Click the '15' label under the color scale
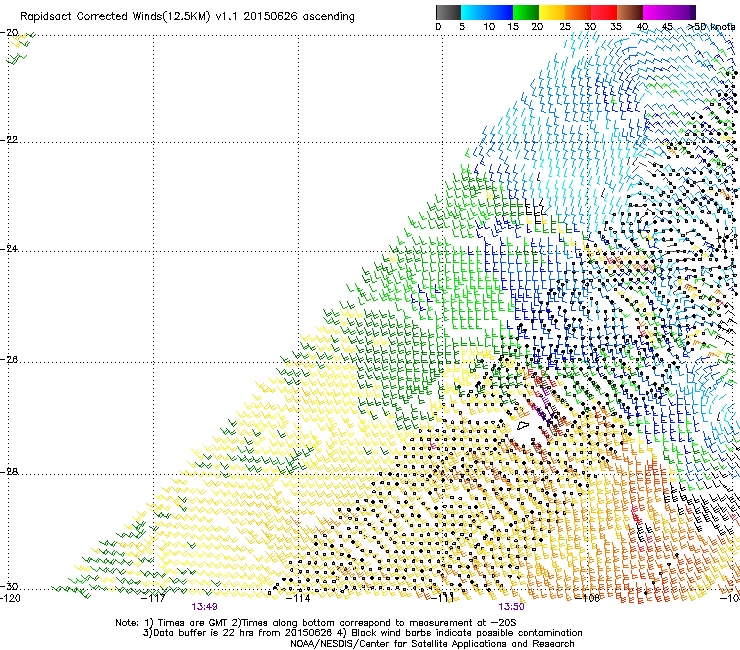Viewport: 740px width, 650px height. (513, 27)
